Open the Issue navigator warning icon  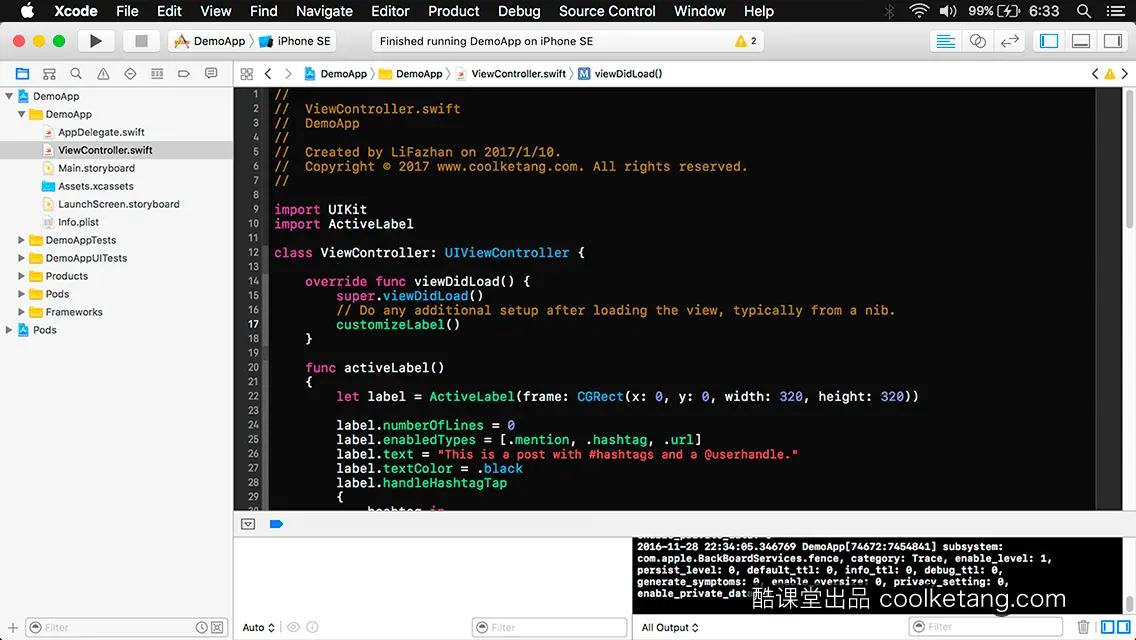[x=103, y=74]
